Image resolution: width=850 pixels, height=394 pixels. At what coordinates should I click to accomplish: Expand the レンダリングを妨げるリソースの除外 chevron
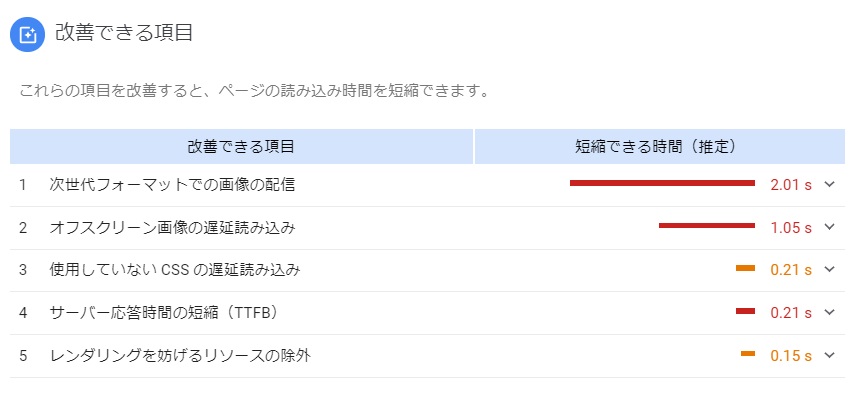click(829, 355)
